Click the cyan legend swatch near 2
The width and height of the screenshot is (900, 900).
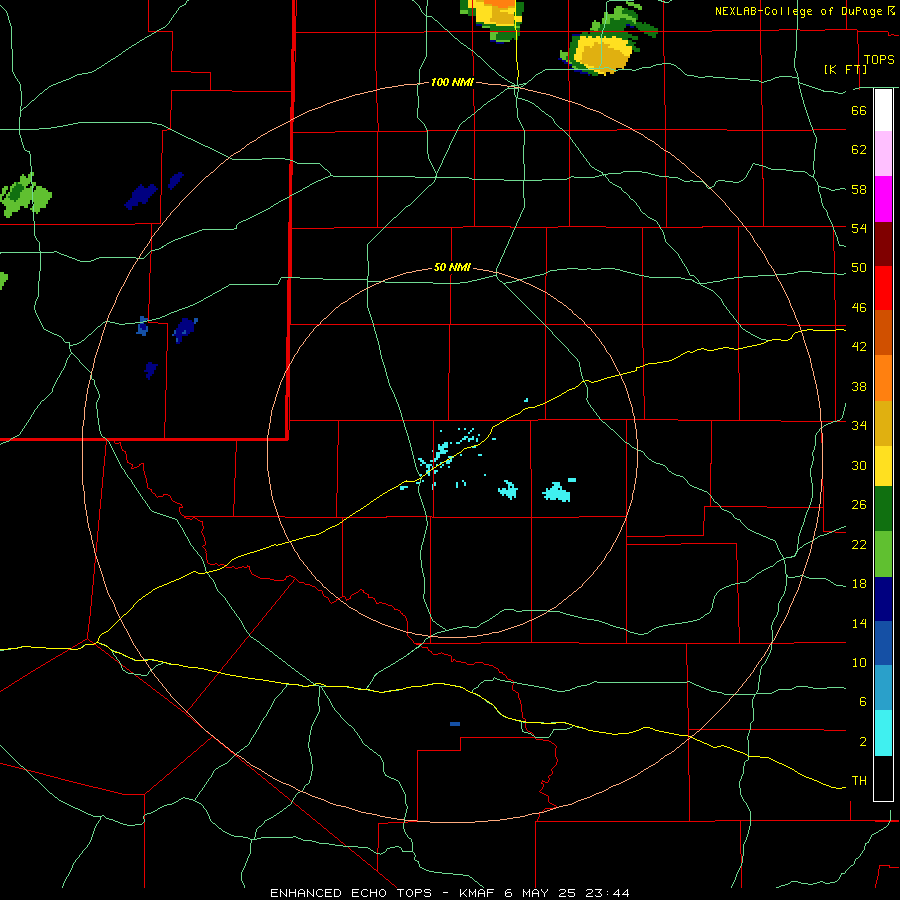click(x=883, y=733)
